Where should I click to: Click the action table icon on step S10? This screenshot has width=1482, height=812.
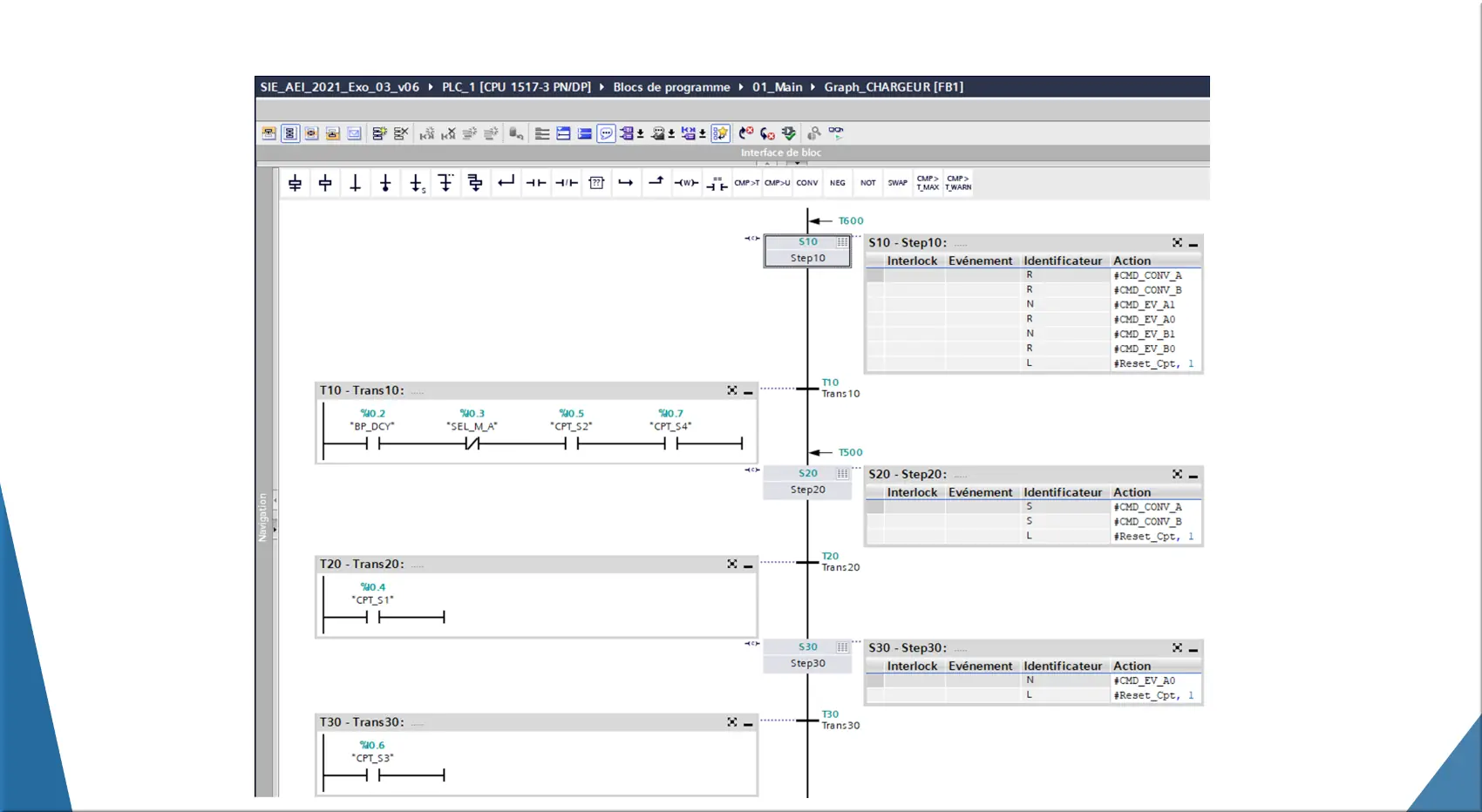[x=842, y=242]
